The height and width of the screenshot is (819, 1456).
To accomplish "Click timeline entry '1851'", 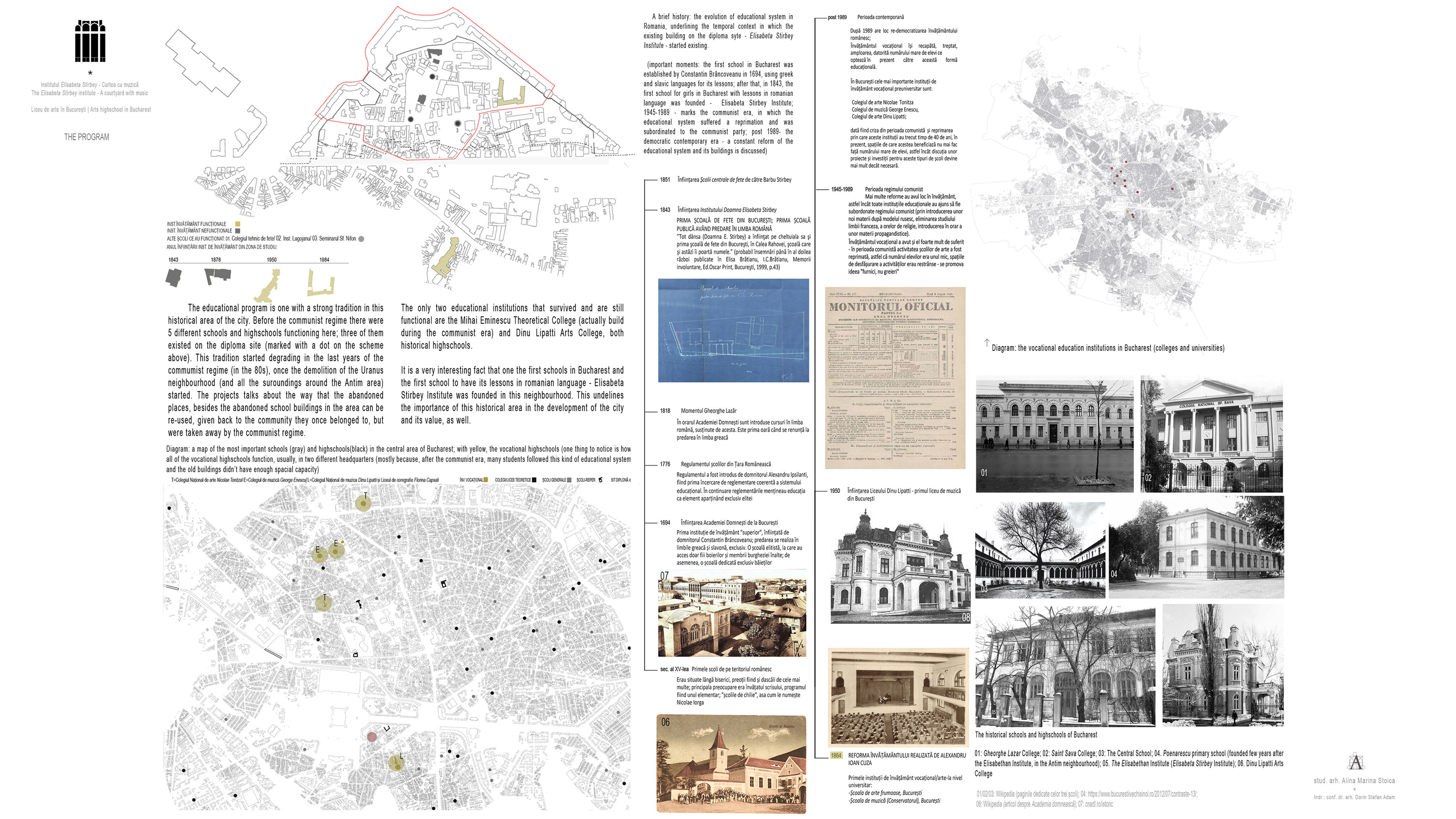I will click(x=665, y=180).
